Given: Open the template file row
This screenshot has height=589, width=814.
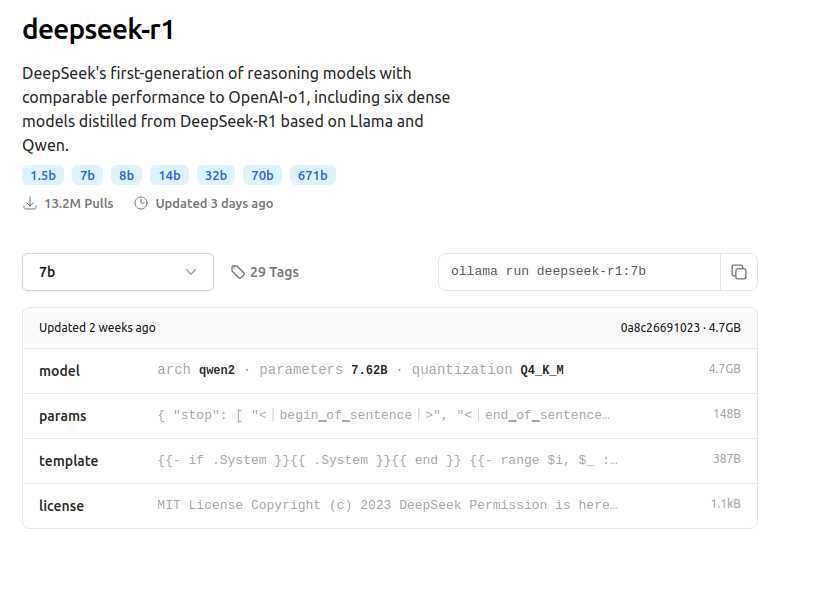Looking at the screenshot, I should click(x=389, y=460).
